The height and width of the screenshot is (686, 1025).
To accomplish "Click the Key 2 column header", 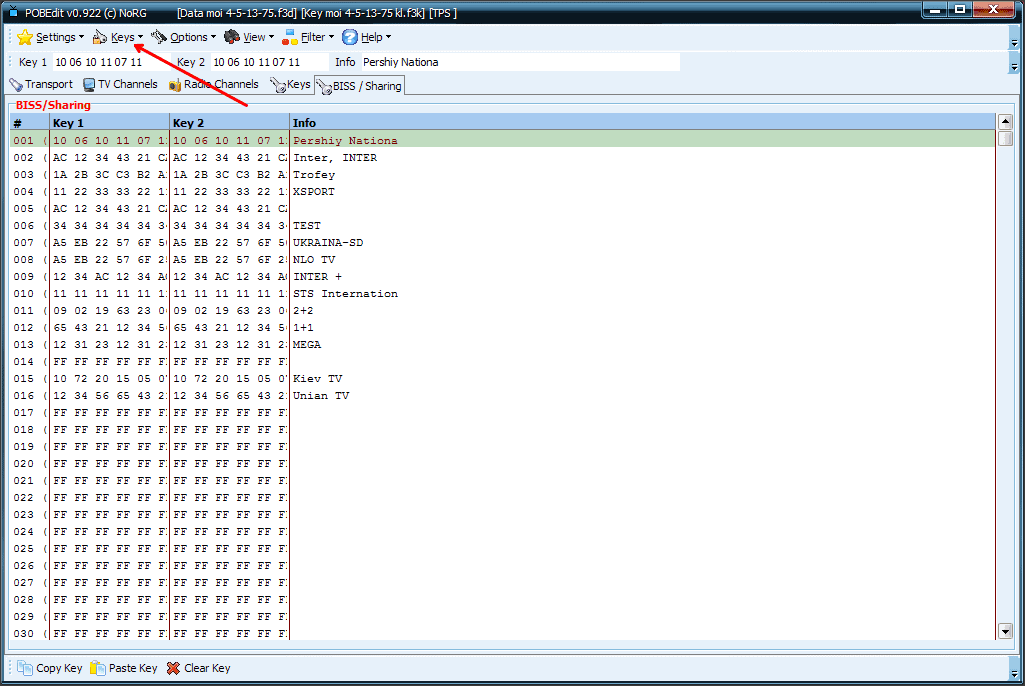I will tap(229, 123).
